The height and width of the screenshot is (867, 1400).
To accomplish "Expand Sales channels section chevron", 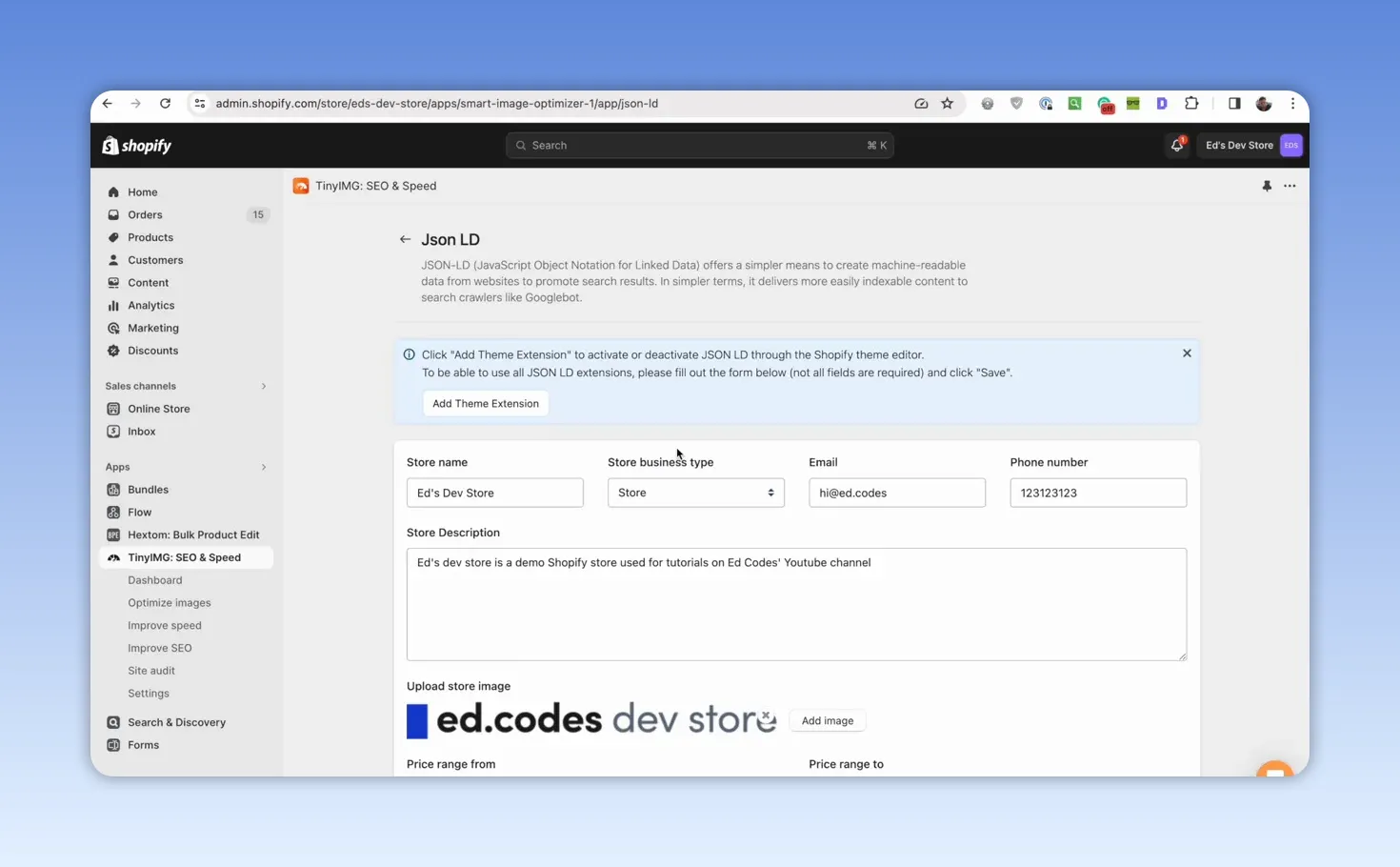I will coord(264,386).
